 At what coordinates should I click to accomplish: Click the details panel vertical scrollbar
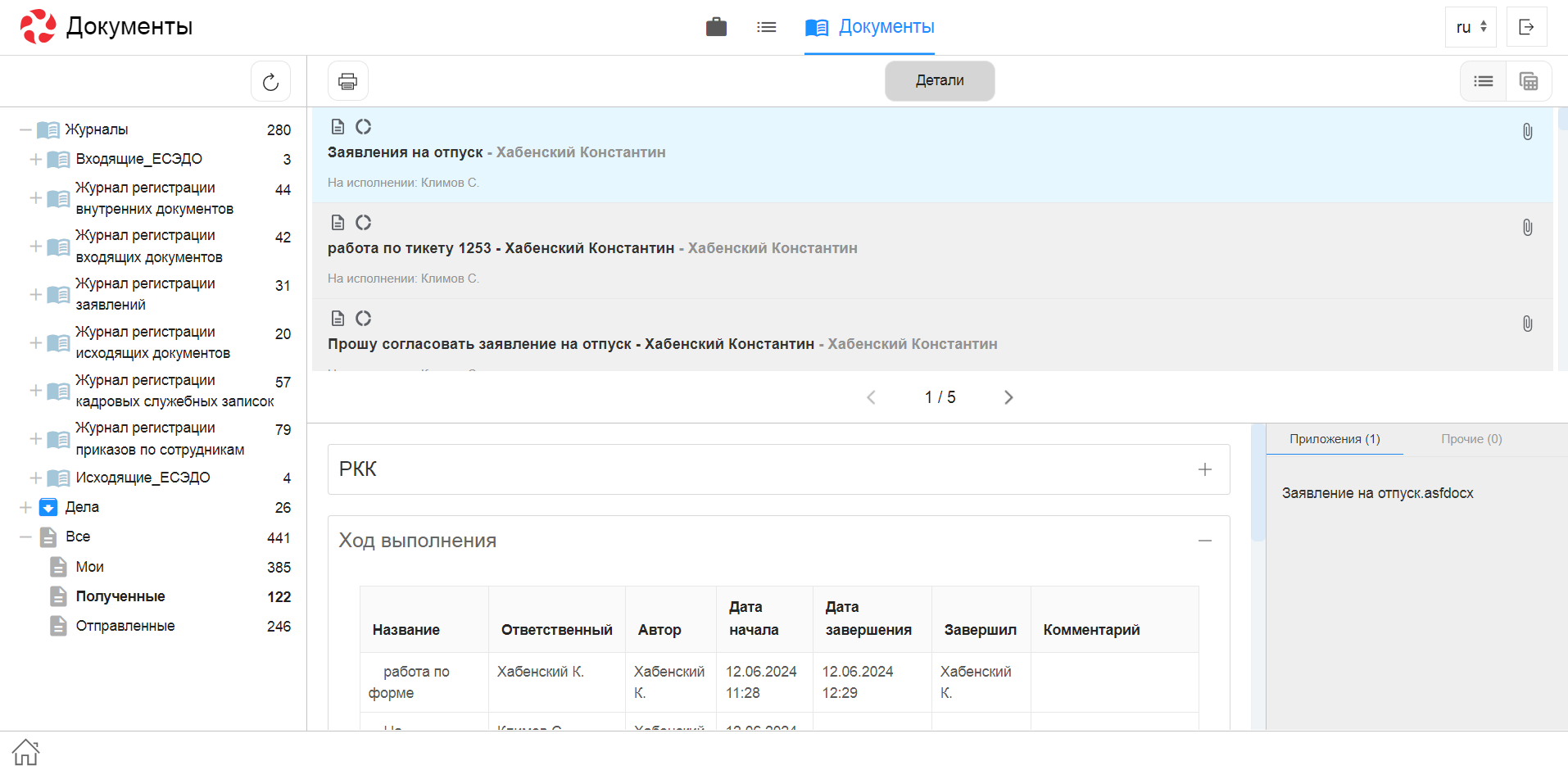pyautogui.click(x=1258, y=483)
